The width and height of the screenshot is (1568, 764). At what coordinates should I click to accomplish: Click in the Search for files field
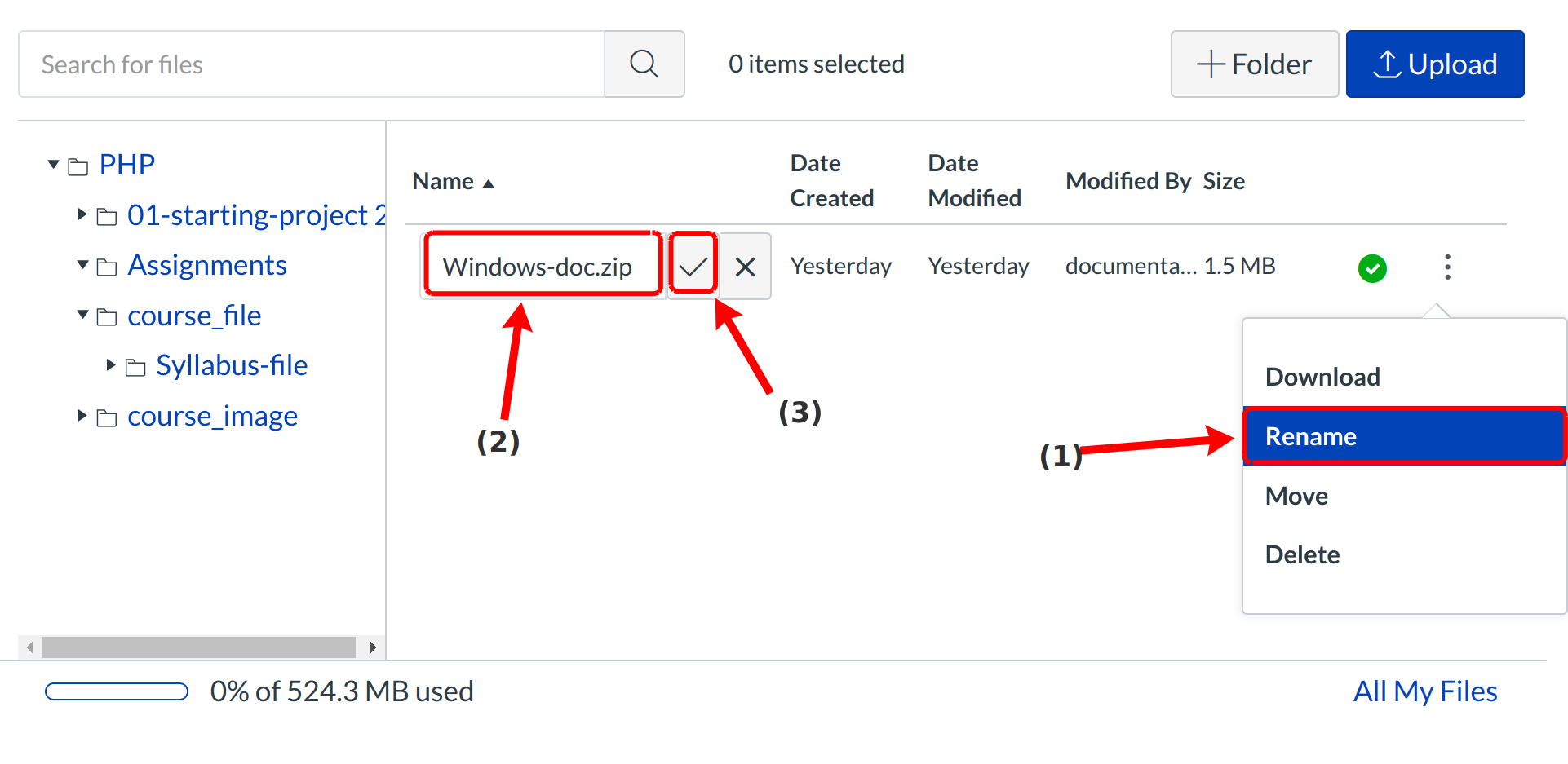pos(310,64)
